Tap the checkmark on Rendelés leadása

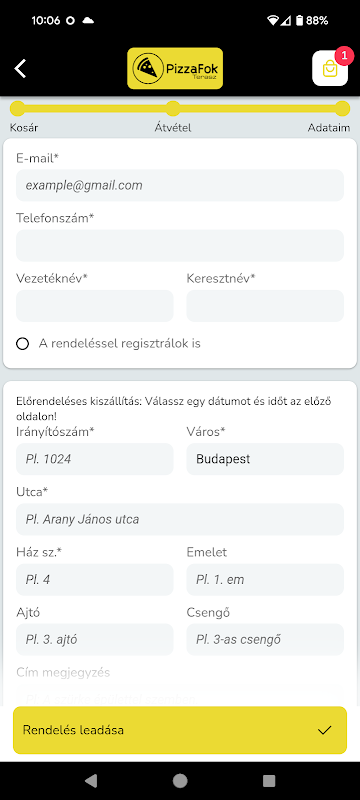coord(324,730)
